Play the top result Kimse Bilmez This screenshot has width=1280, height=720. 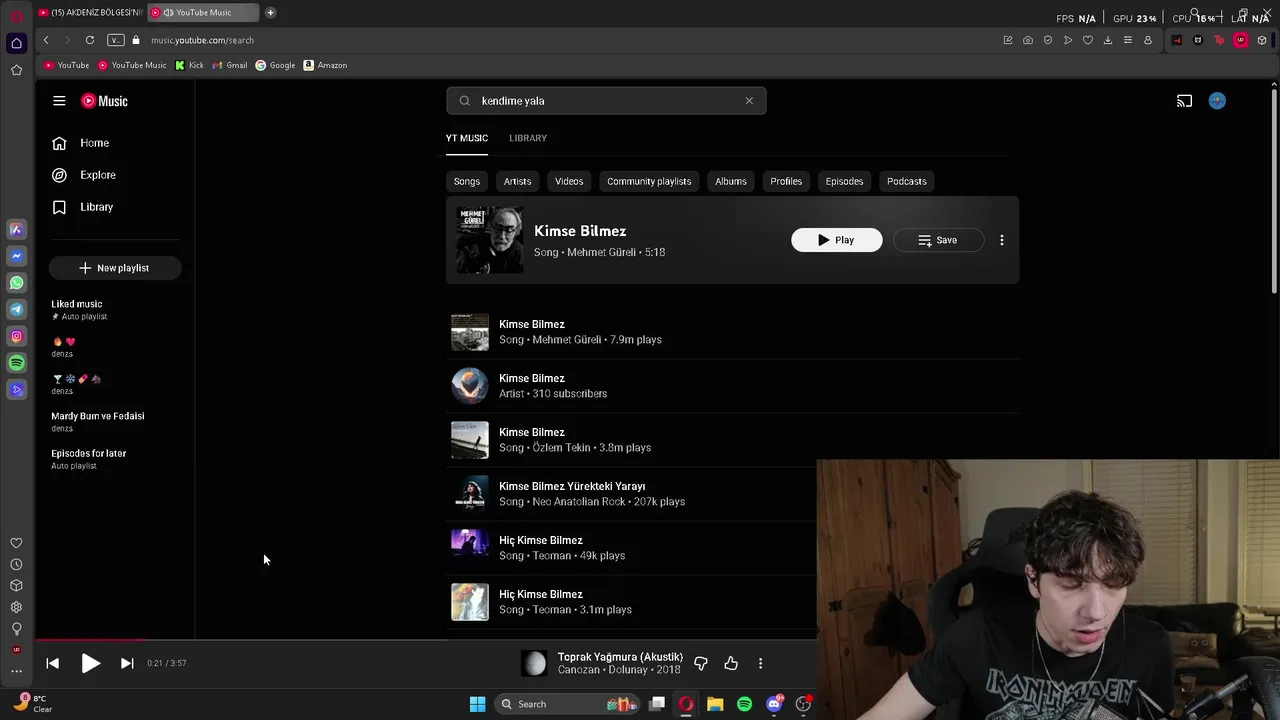[837, 240]
